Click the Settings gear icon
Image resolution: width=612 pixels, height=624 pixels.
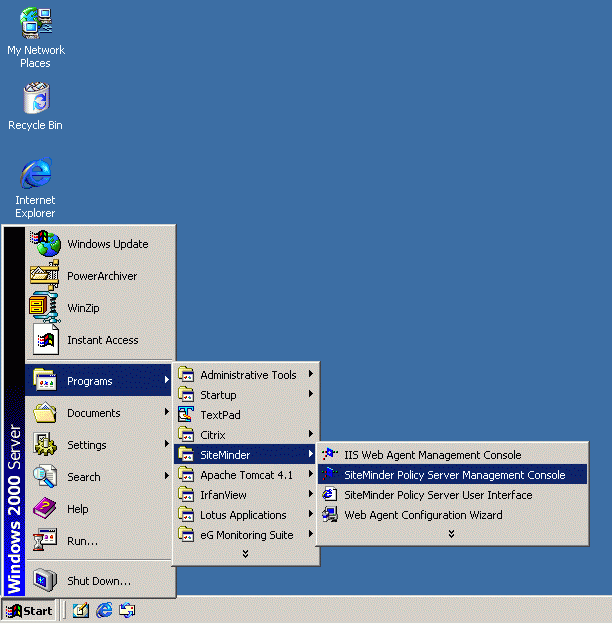pyautogui.click(x=45, y=445)
